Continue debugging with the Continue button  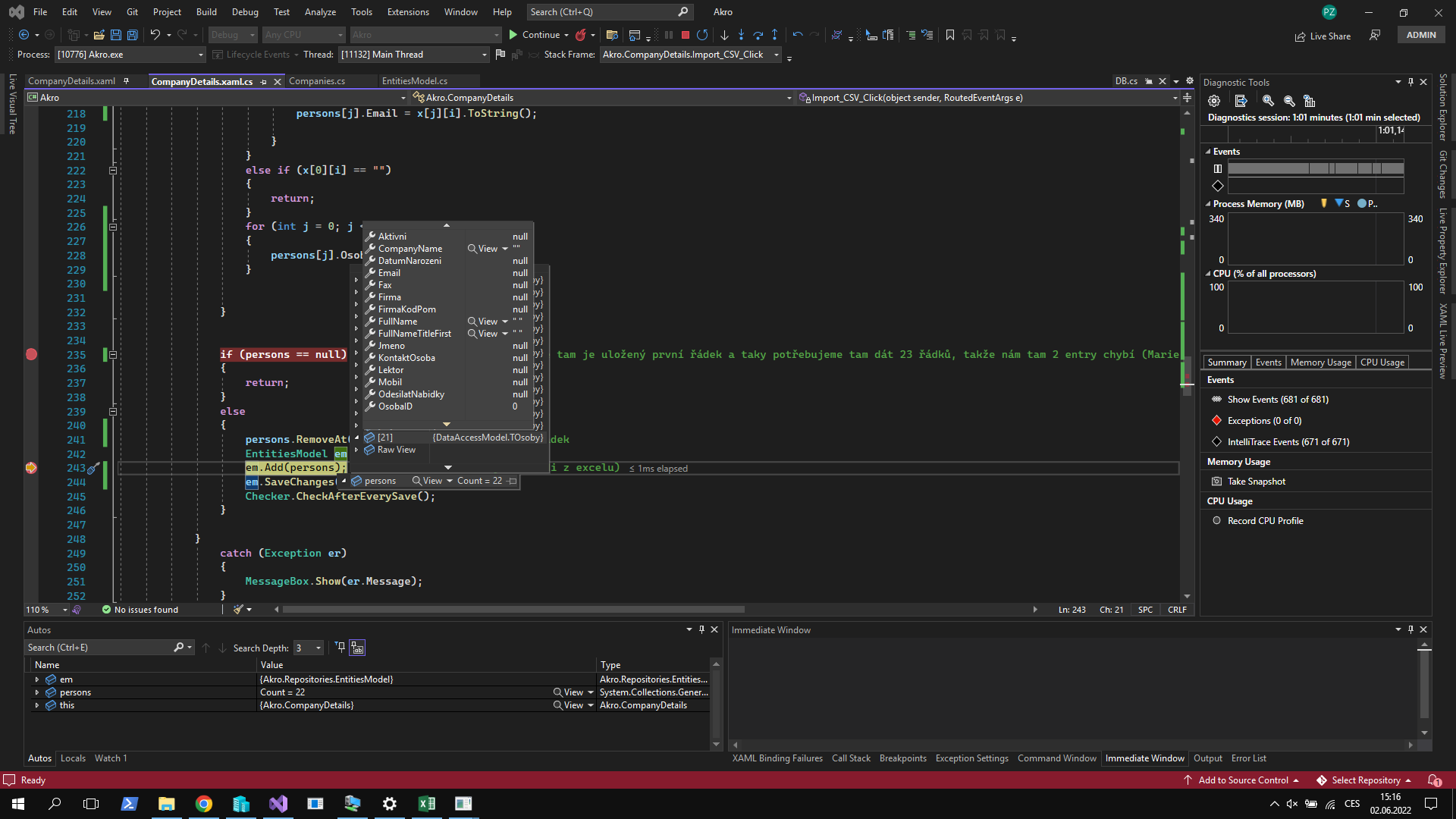tap(534, 35)
